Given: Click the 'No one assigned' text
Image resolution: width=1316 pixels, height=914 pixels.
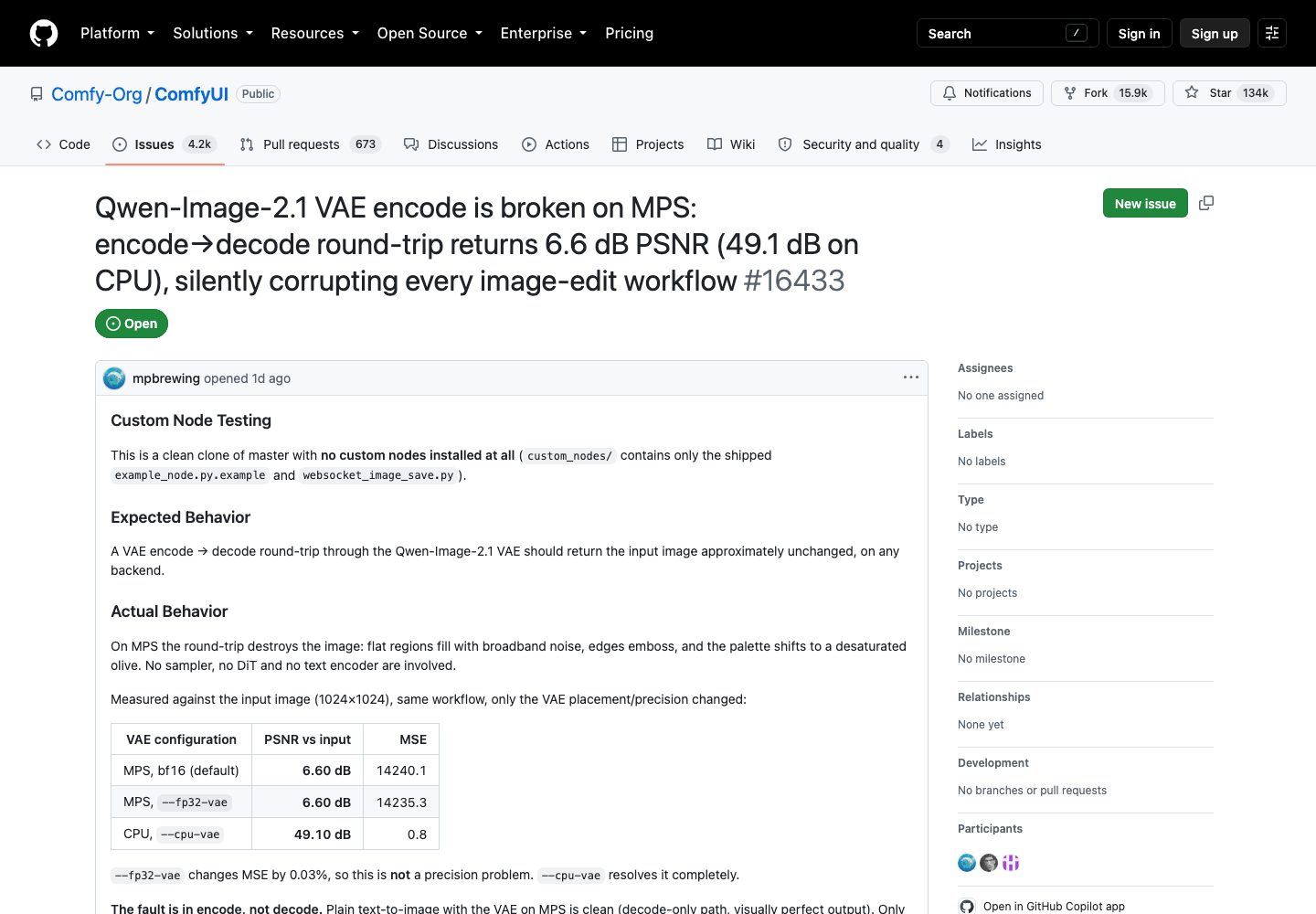Looking at the screenshot, I should [x=1001, y=396].
